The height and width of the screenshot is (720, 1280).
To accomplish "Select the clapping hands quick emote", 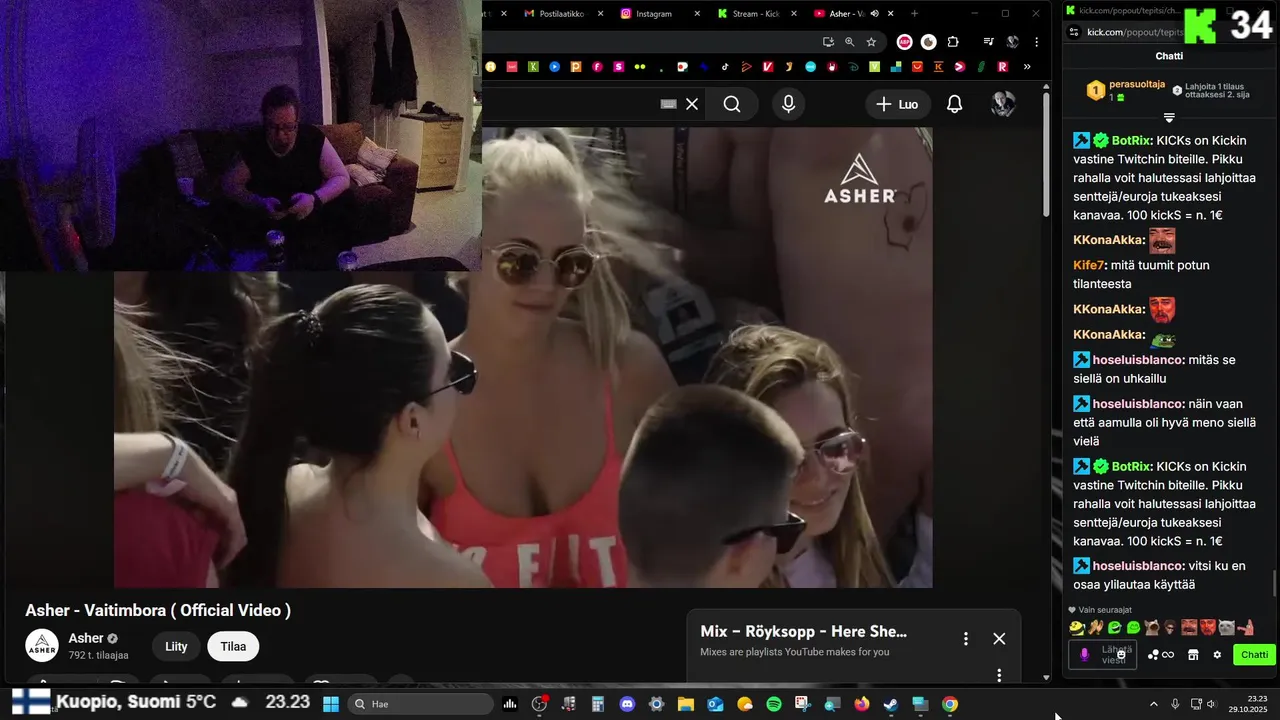I will tap(1096, 628).
